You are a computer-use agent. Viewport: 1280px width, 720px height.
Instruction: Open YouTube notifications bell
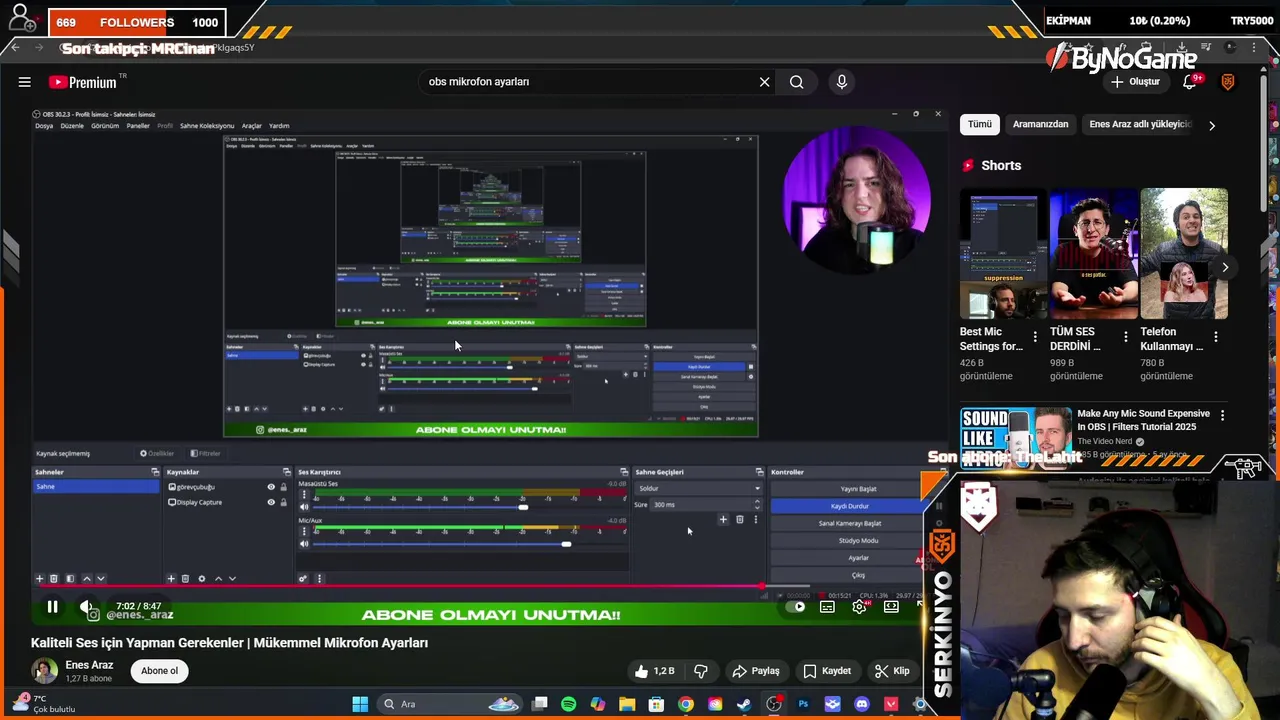[1189, 82]
